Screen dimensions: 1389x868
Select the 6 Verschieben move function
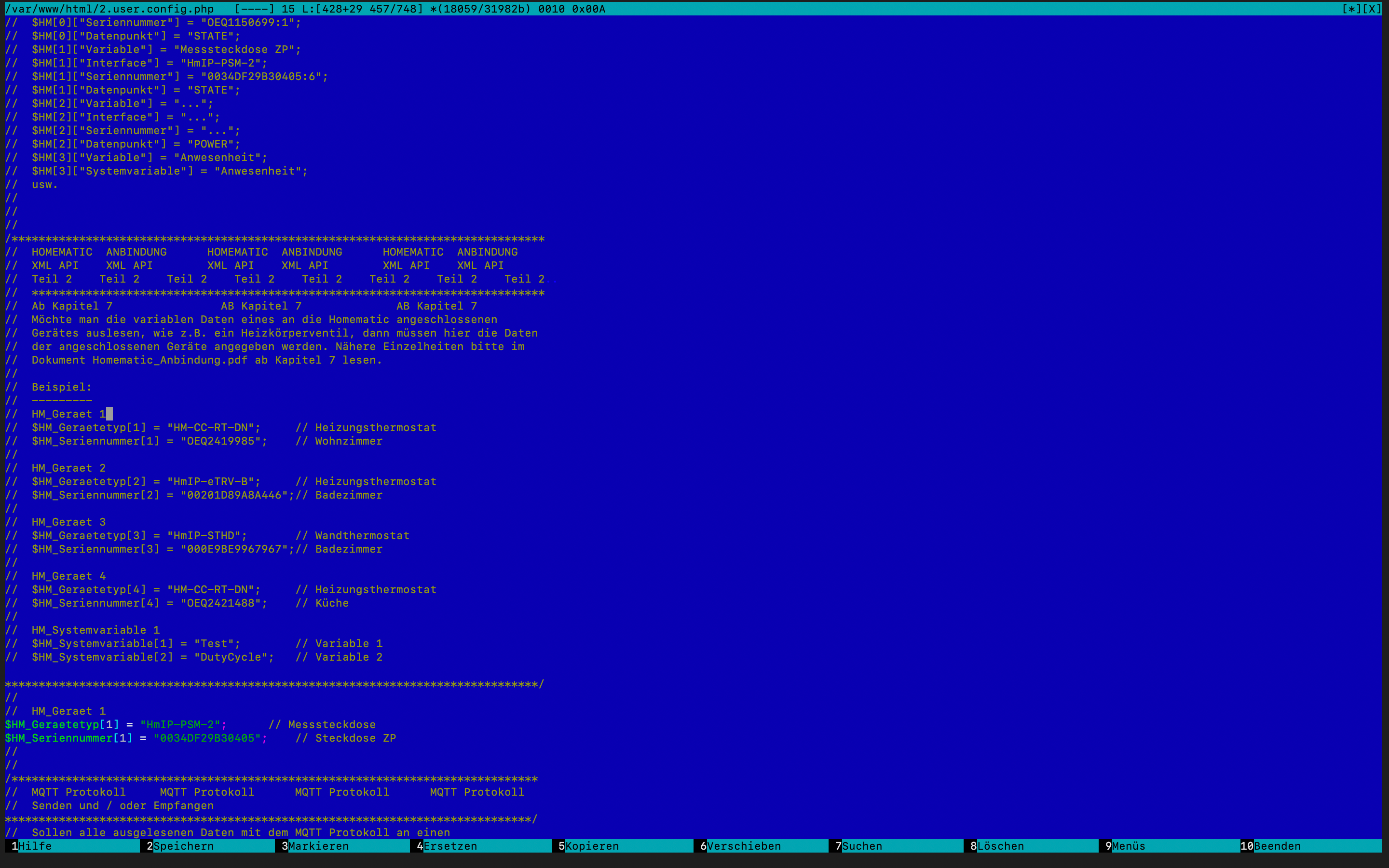point(743,846)
